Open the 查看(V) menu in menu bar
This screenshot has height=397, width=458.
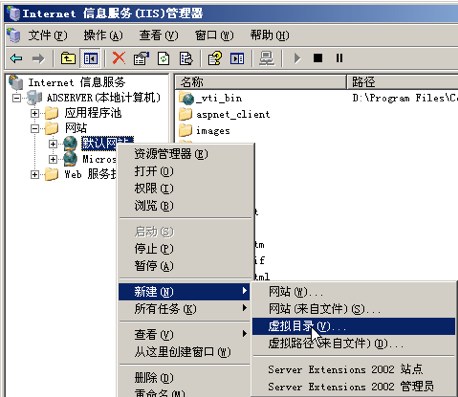[159, 35]
